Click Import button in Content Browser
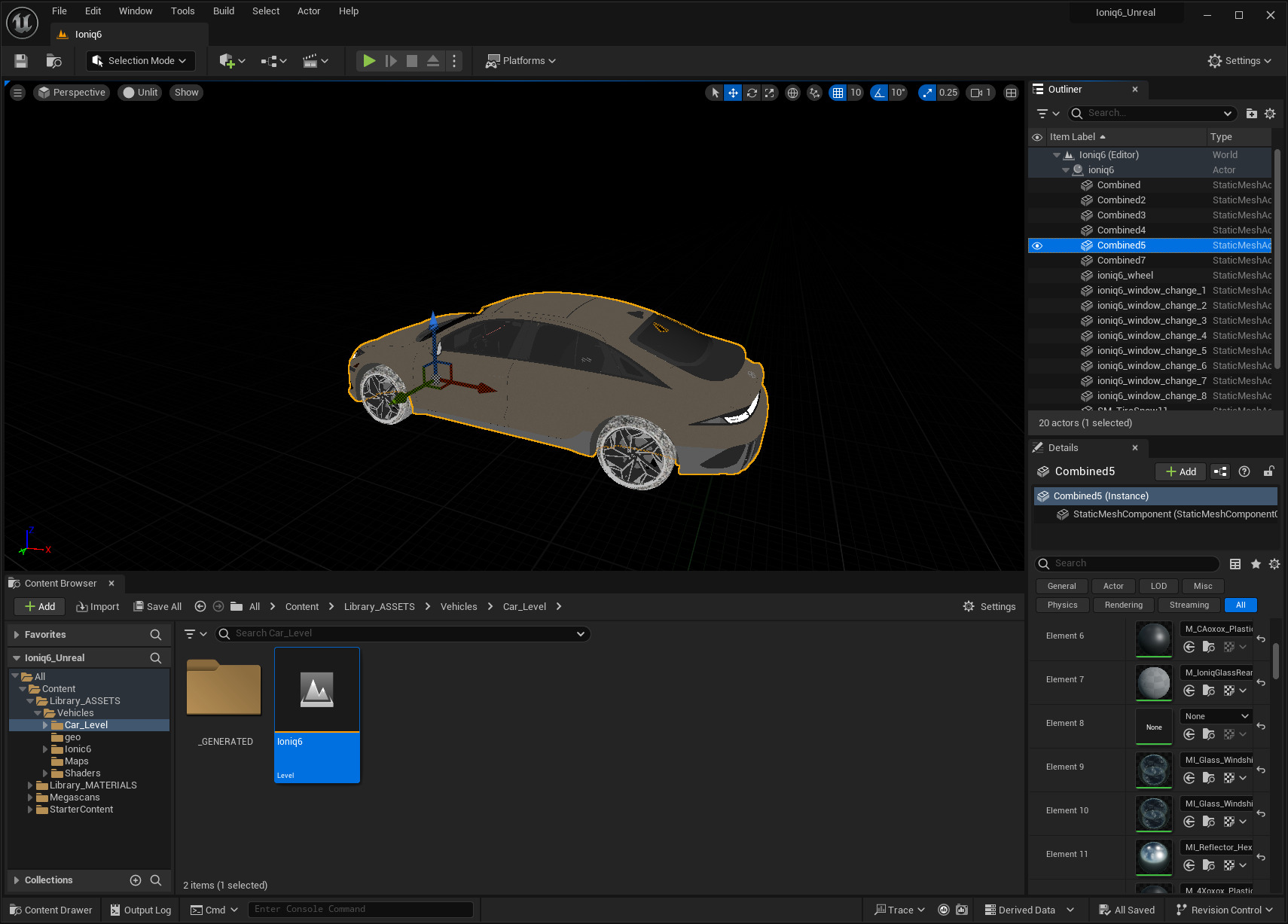The width and height of the screenshot is (1288, 924). (x=98, y=607)
